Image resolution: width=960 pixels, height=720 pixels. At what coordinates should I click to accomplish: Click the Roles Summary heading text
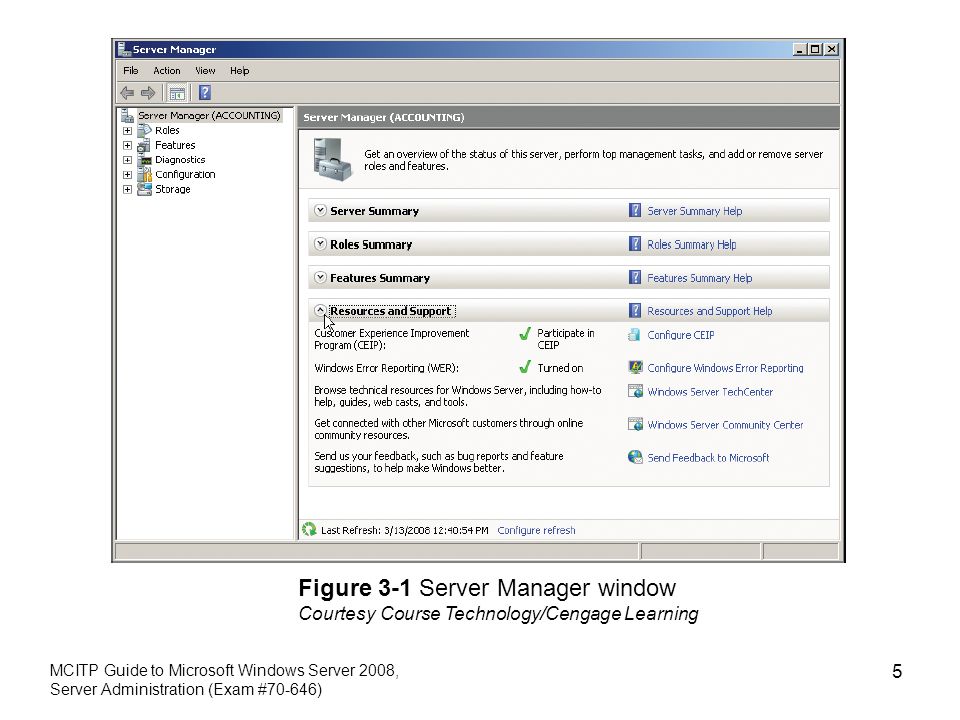(x=371, y=244)
